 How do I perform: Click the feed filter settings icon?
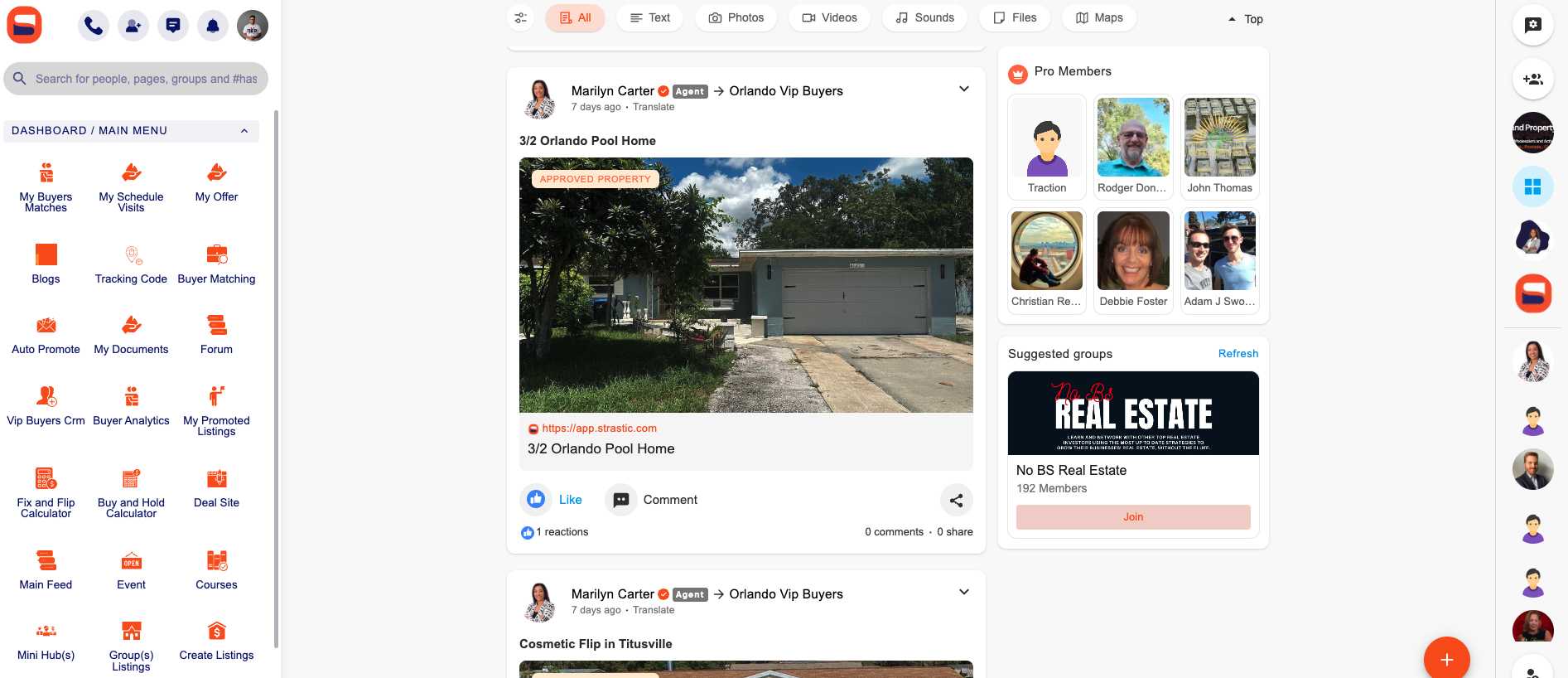(x=521, y=17)
